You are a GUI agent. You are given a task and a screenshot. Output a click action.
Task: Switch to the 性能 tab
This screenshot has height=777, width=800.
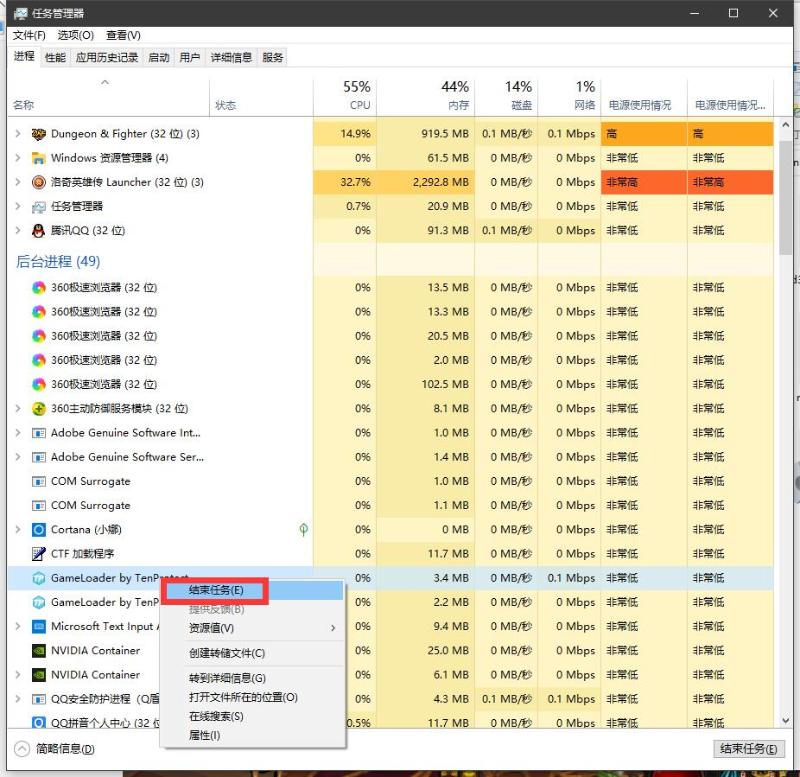(57, 57)
